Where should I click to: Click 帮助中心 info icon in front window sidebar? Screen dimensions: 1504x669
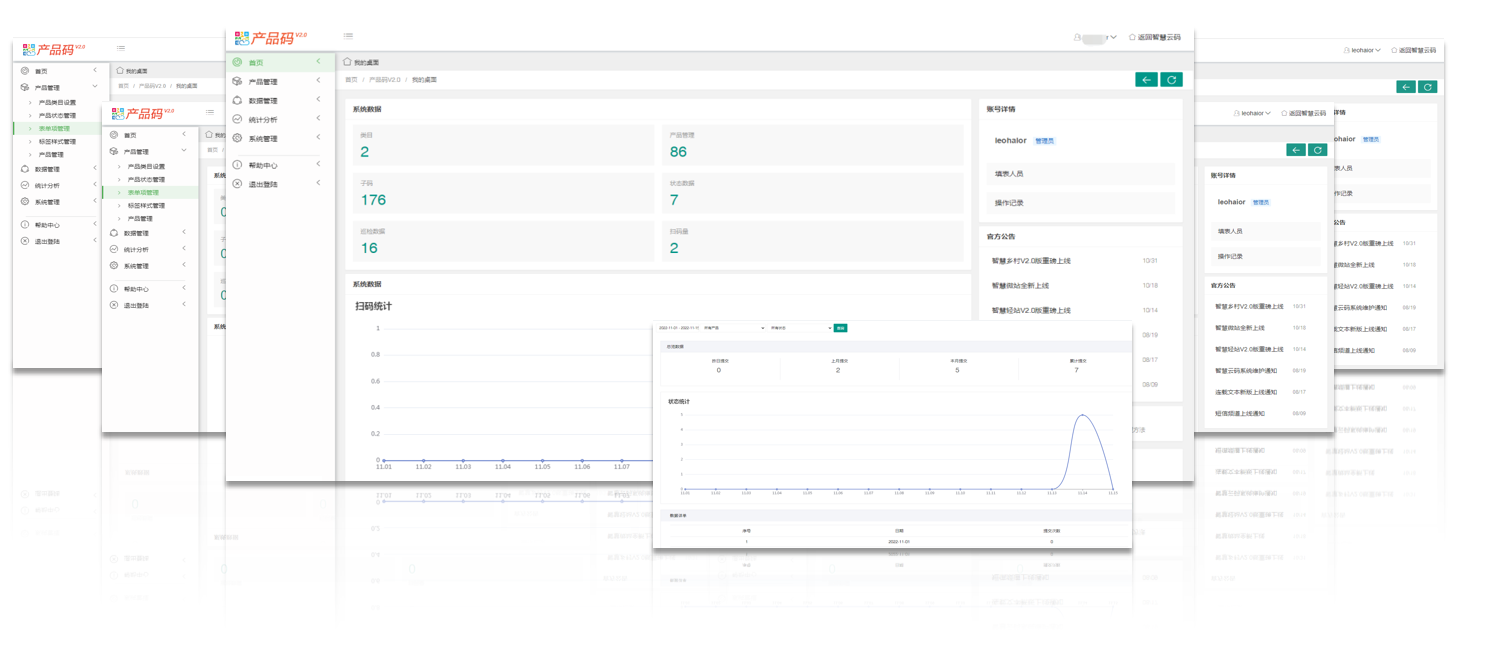point(237,165)
